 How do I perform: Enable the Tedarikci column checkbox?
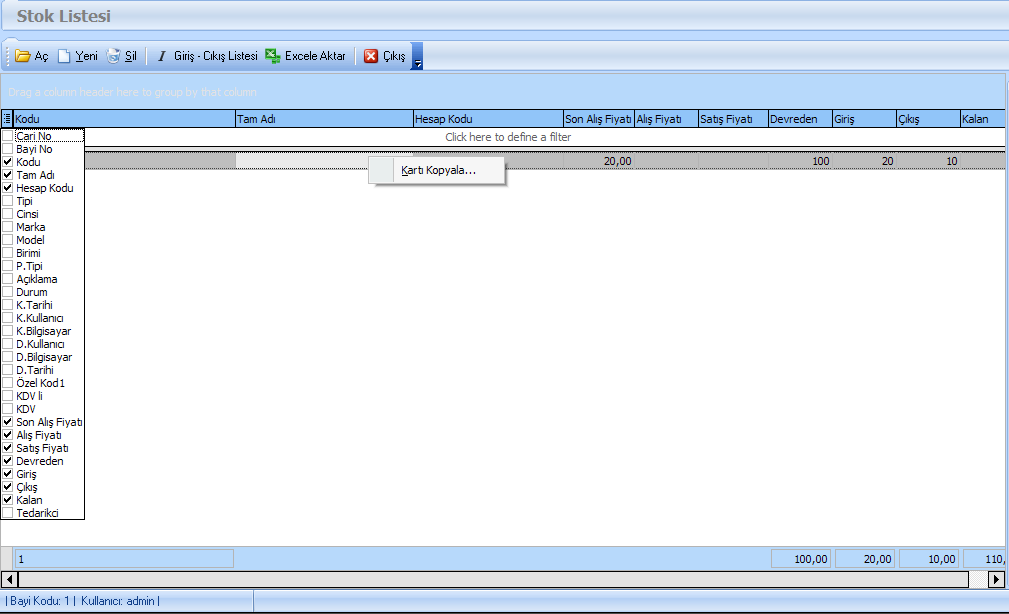pos(8,513)
